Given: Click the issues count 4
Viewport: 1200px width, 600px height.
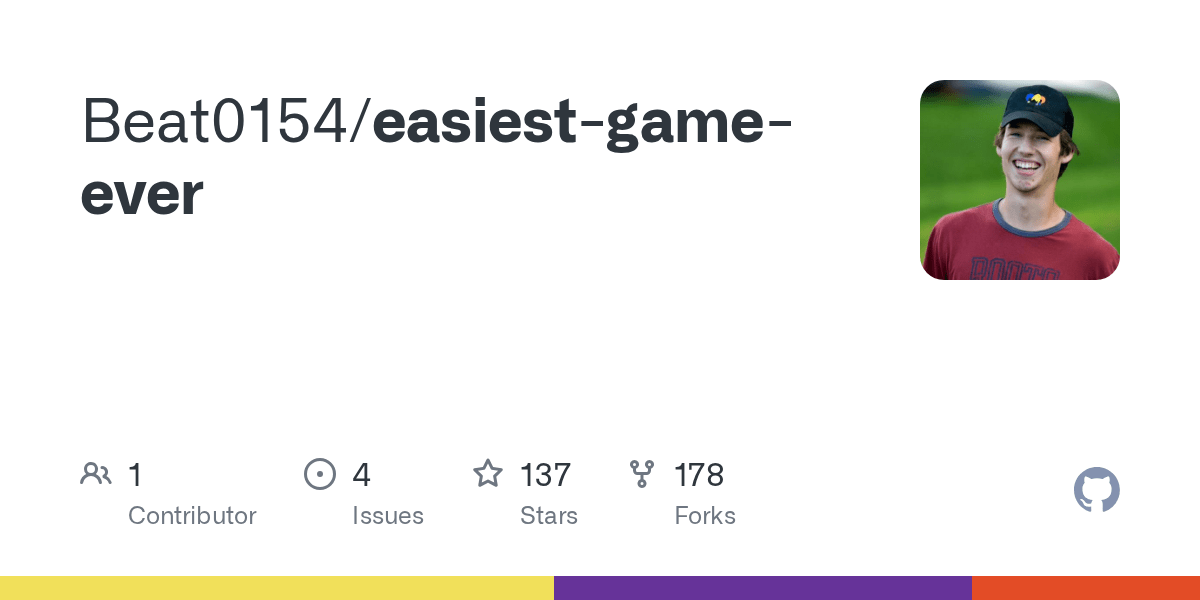Looking at the screenshot, I should click(361, 475).
